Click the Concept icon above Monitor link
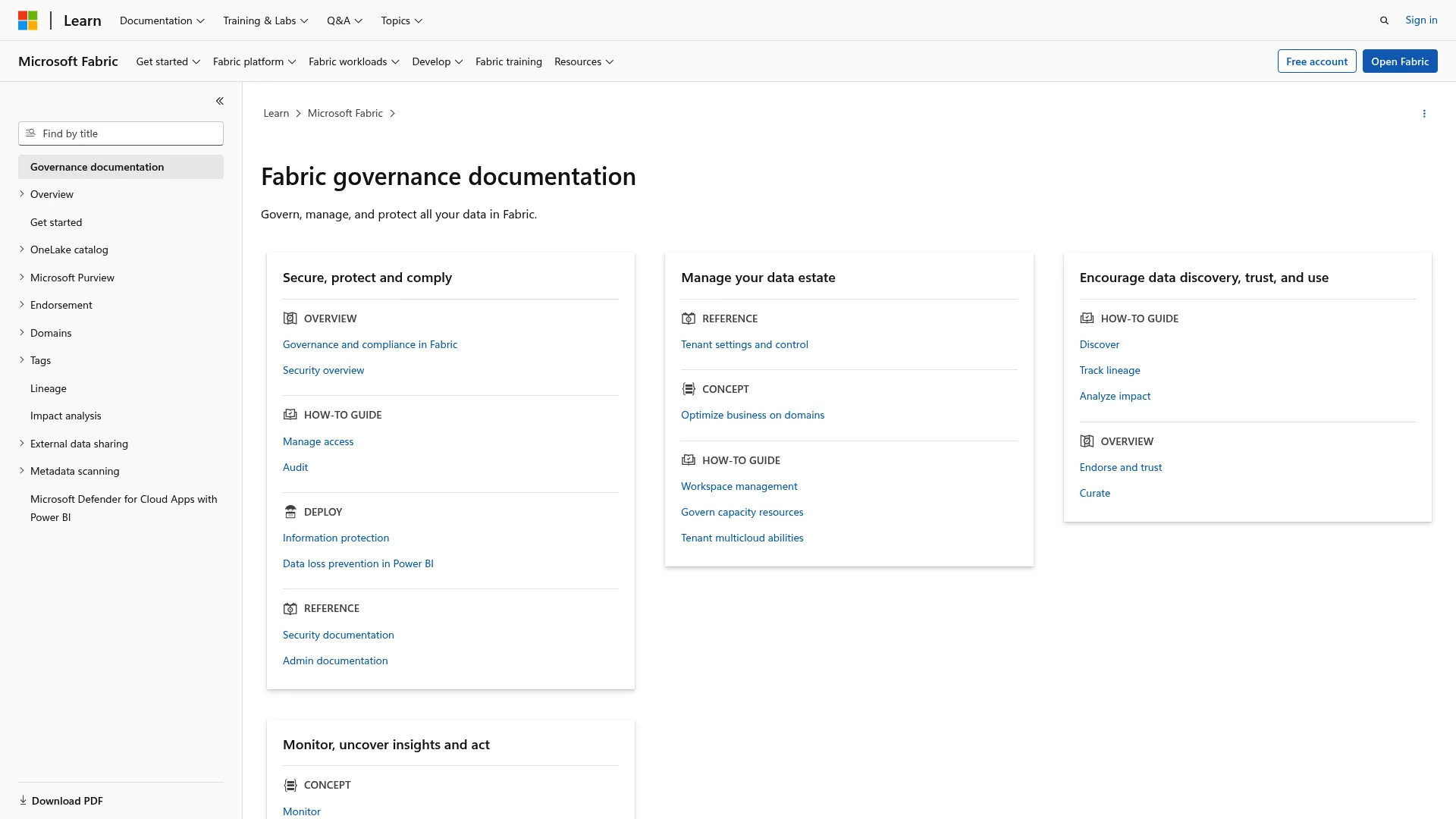This screenshot has height=819, width=1456. click(x=290, y=785)
